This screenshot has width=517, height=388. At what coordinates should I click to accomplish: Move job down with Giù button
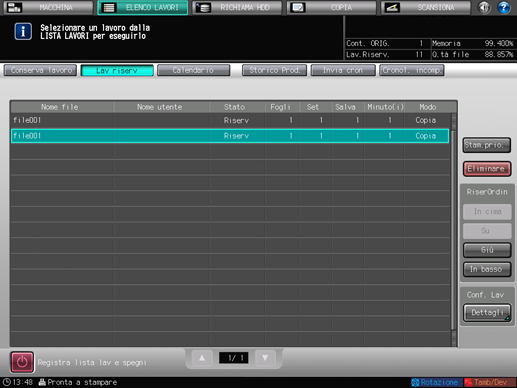[487, 250]
